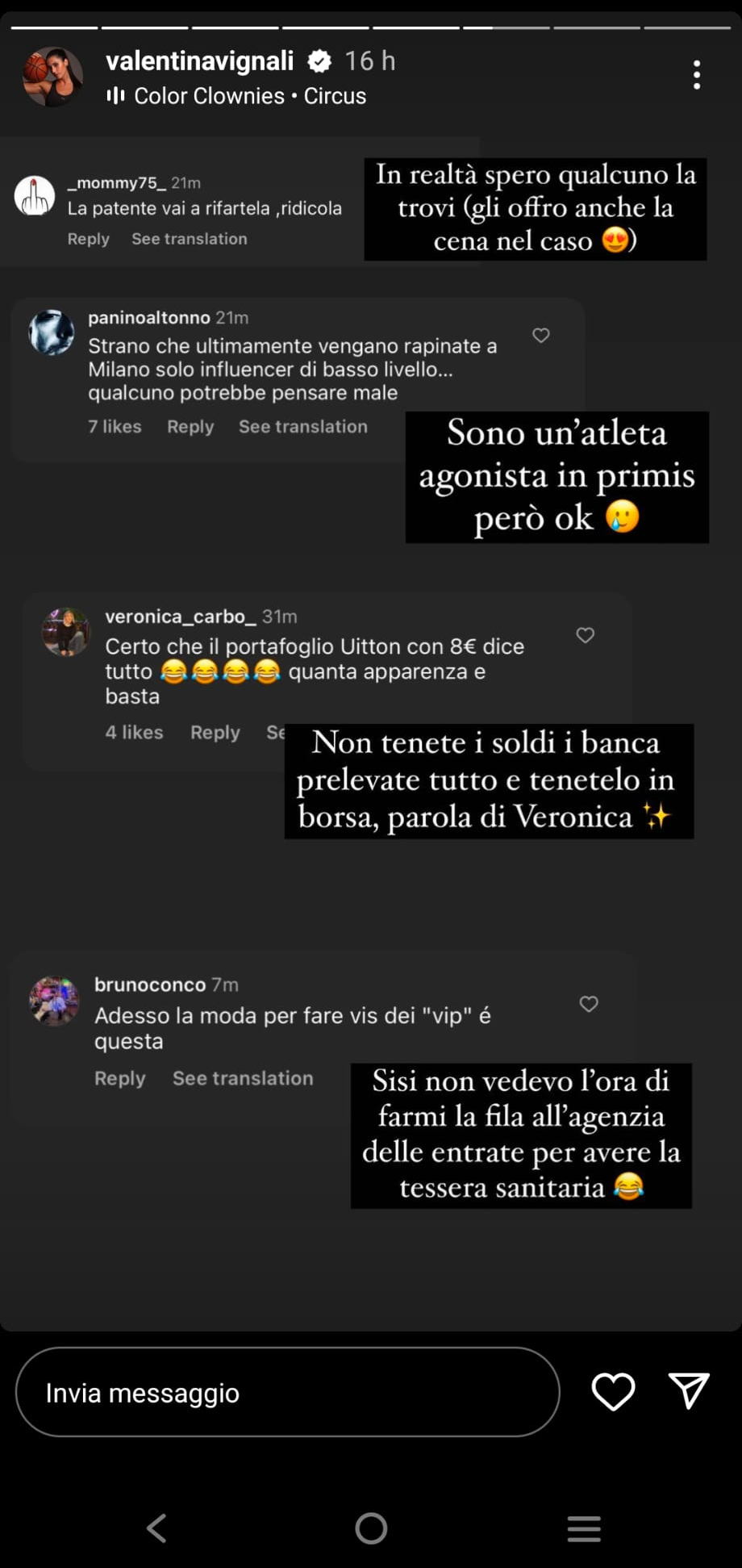Open the Color Clownies • Circus music label

[250, 96]
